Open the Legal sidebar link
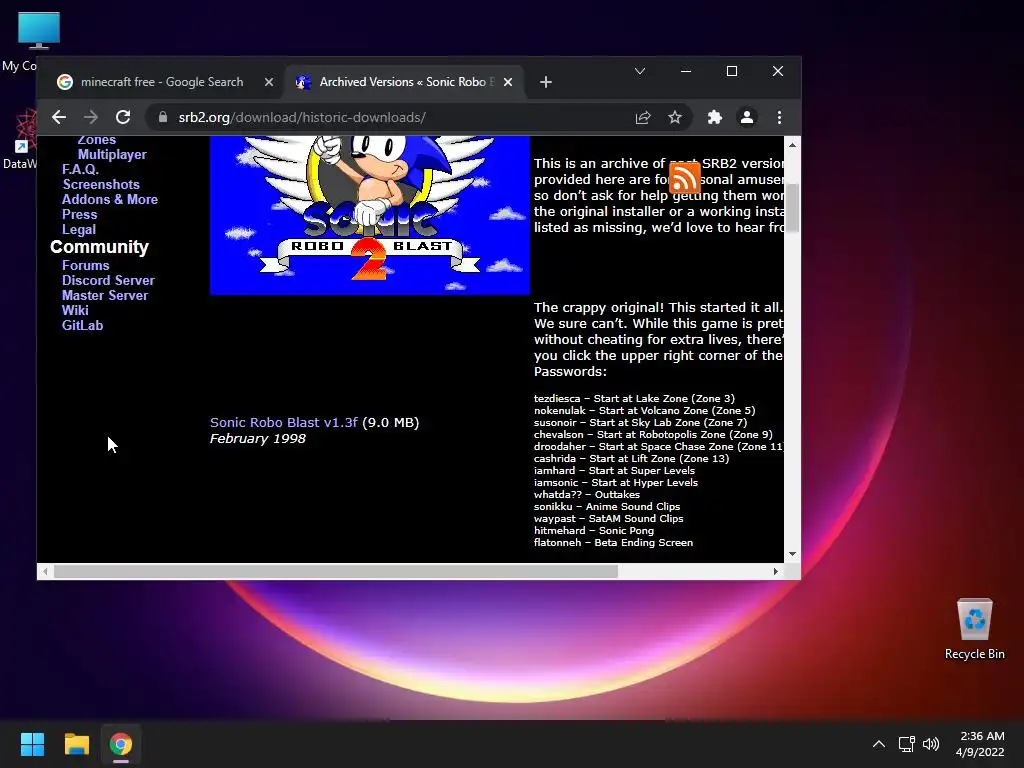This screenshot has width=1024, height=768. pos(78,230)
